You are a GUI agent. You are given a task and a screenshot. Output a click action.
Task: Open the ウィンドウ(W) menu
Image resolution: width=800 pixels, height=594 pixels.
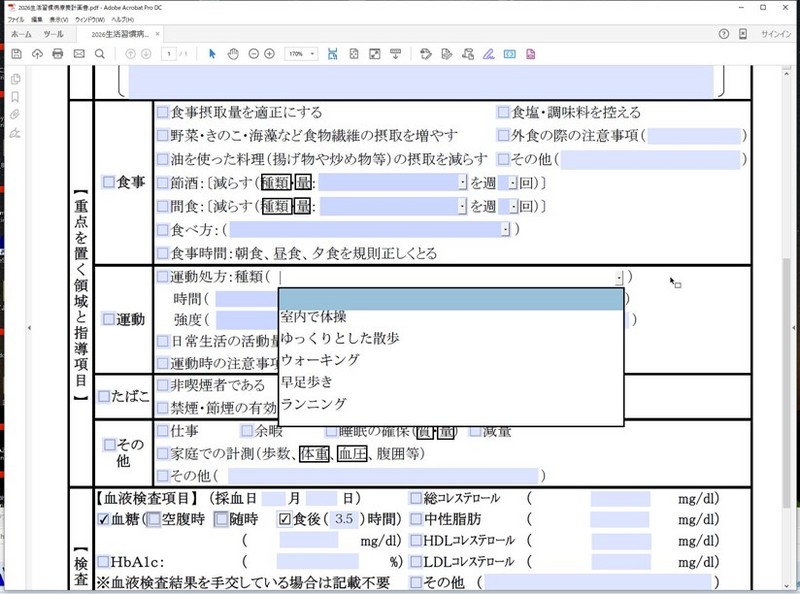point(90,19)
